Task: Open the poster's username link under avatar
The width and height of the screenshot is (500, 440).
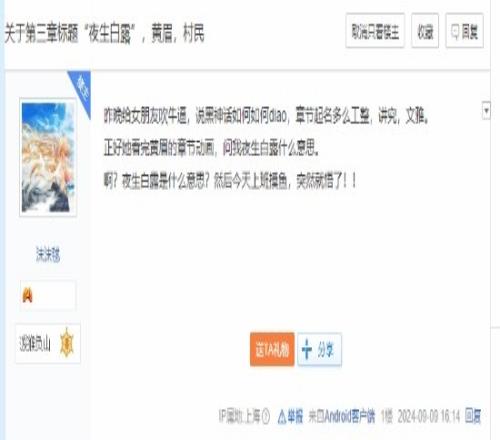Action: pyautogui.click(x=48, y=254)
